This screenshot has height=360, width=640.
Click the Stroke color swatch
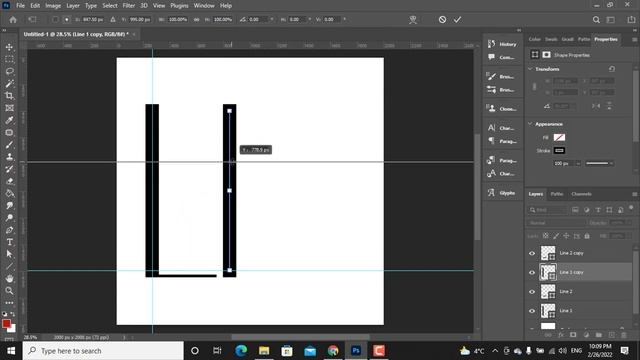[x=559, y=151]
